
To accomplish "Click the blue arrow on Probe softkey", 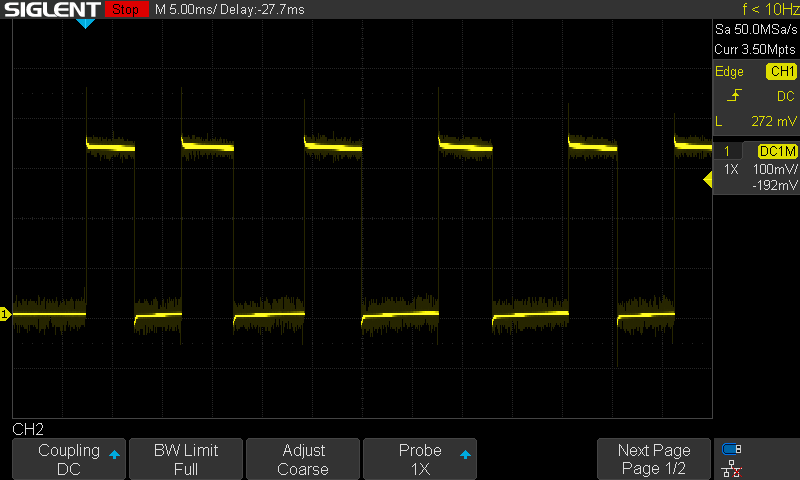I will 465,454.
